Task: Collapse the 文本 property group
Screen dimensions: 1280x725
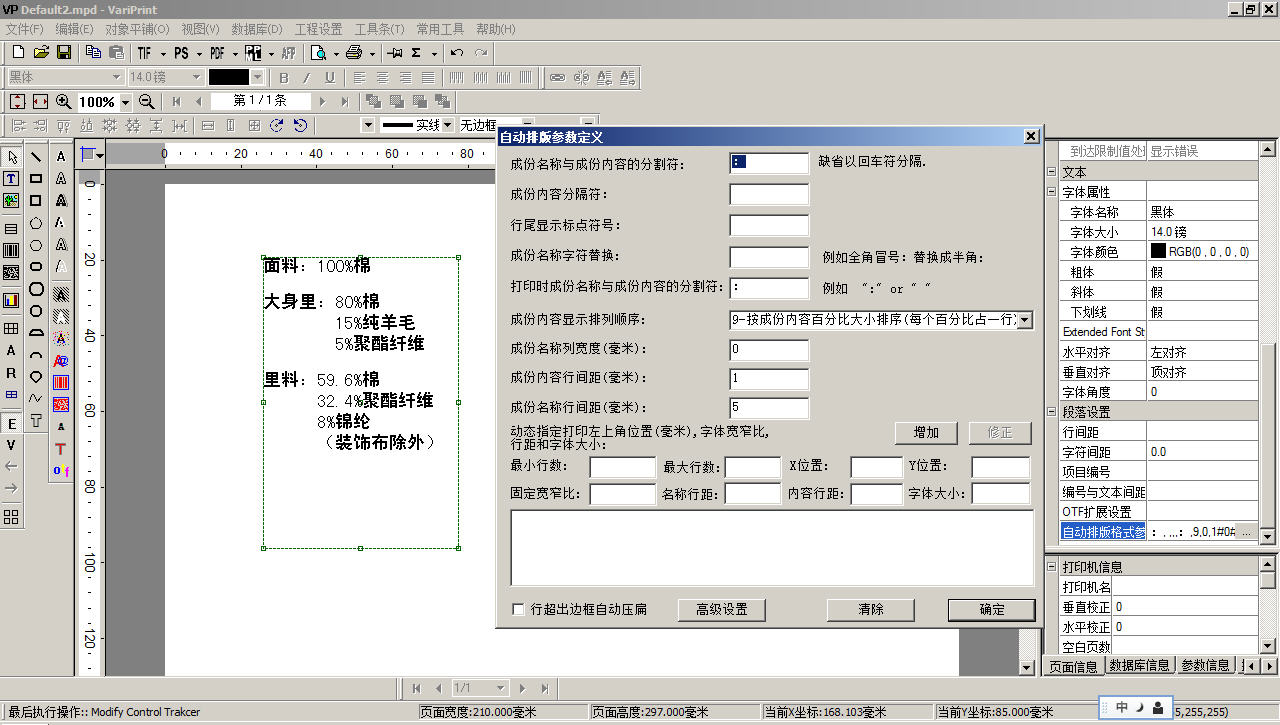Action: click(1051, 171)
